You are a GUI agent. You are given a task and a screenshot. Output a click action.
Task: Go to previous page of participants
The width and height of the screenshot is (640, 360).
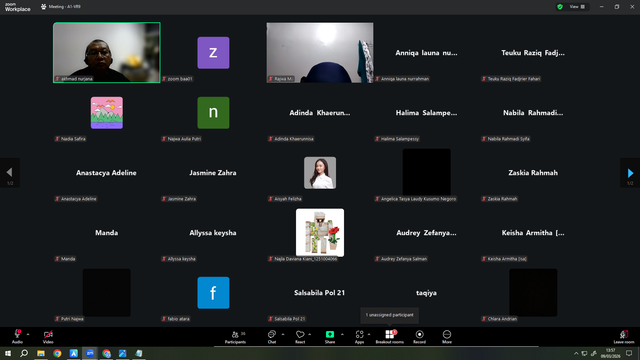click(x=9, y=173)
